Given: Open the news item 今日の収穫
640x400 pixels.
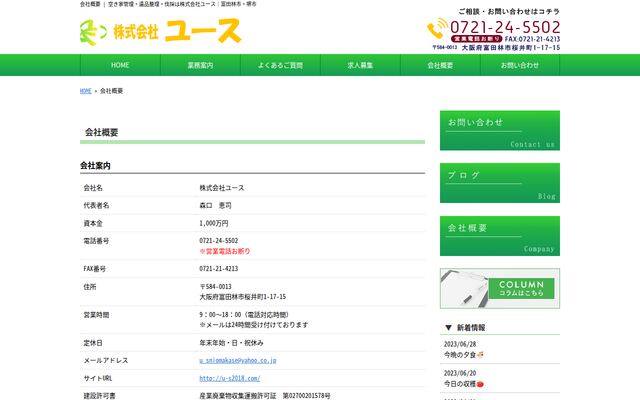Looking at the screenshot, I should coord(463,384).
